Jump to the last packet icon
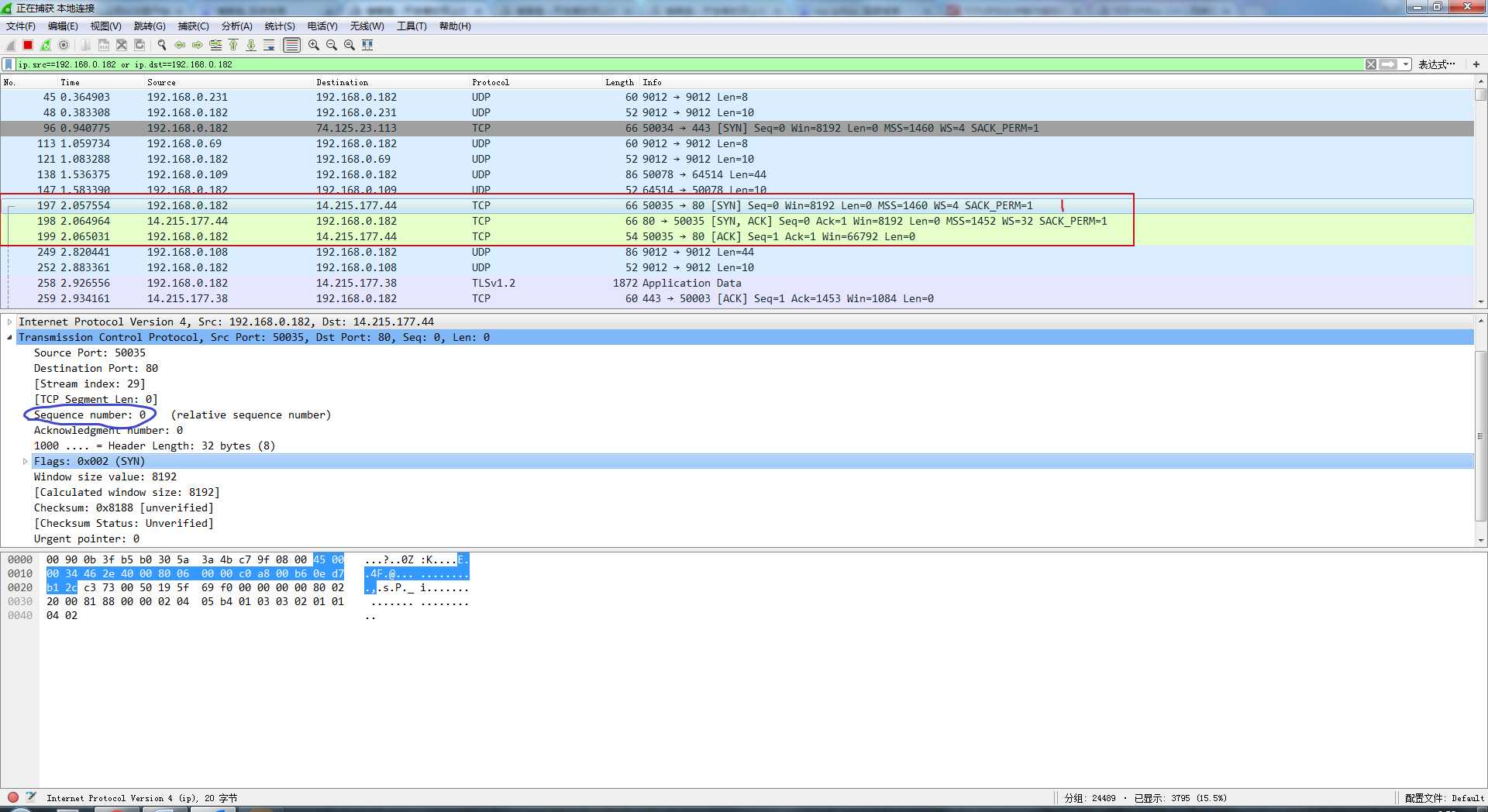 (251, 45)
